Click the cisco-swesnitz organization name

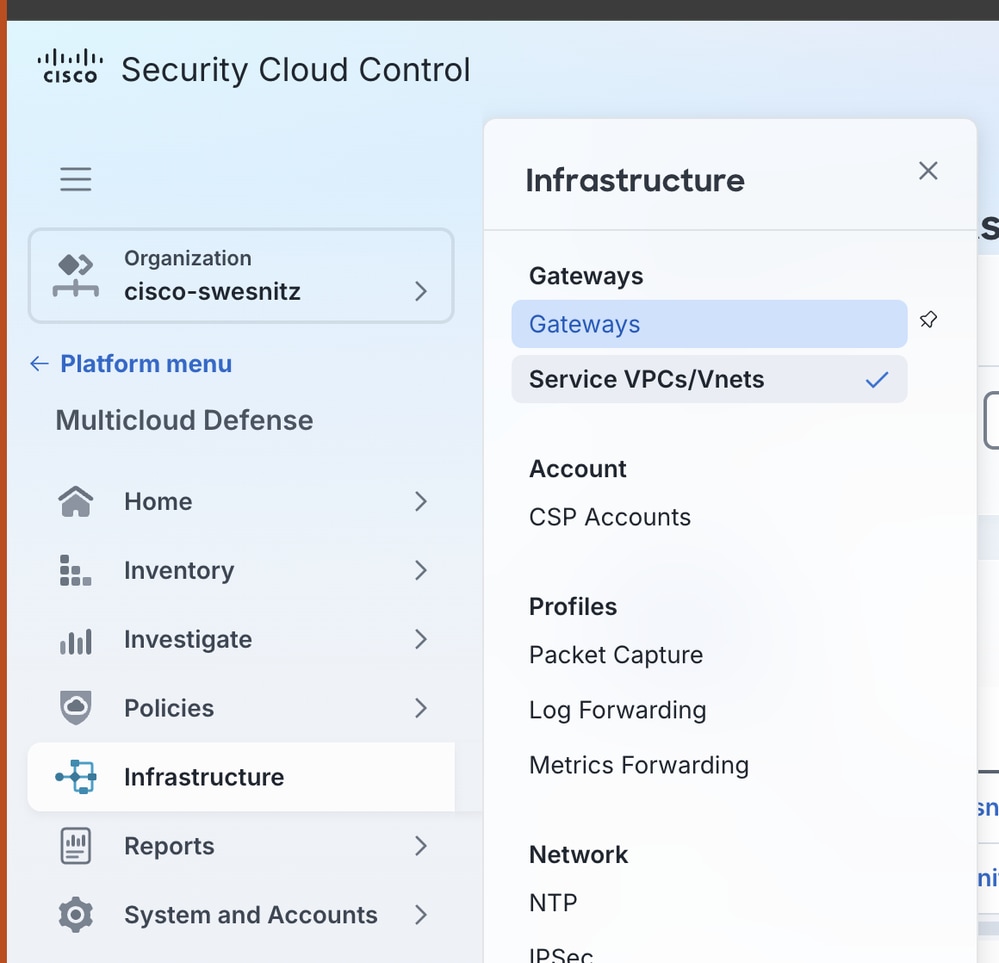pyautogui.click(x=212, y=291)
